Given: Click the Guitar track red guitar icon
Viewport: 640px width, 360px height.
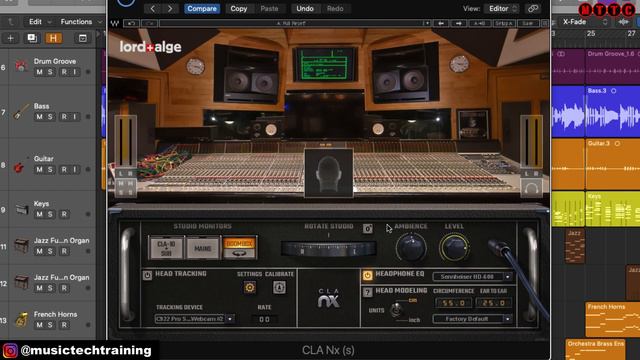Looking at the screenshot, I should click(19, 167).
